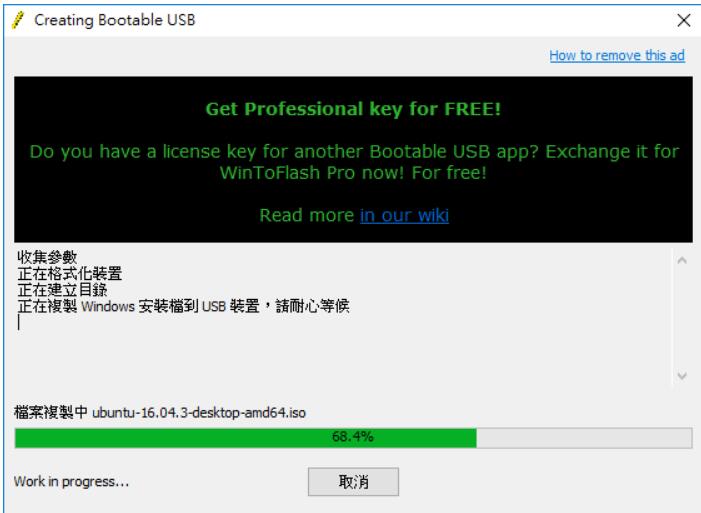Click the WinToFlash pencil icon in title bar
701x513 pixels.
tap(17, 21)
